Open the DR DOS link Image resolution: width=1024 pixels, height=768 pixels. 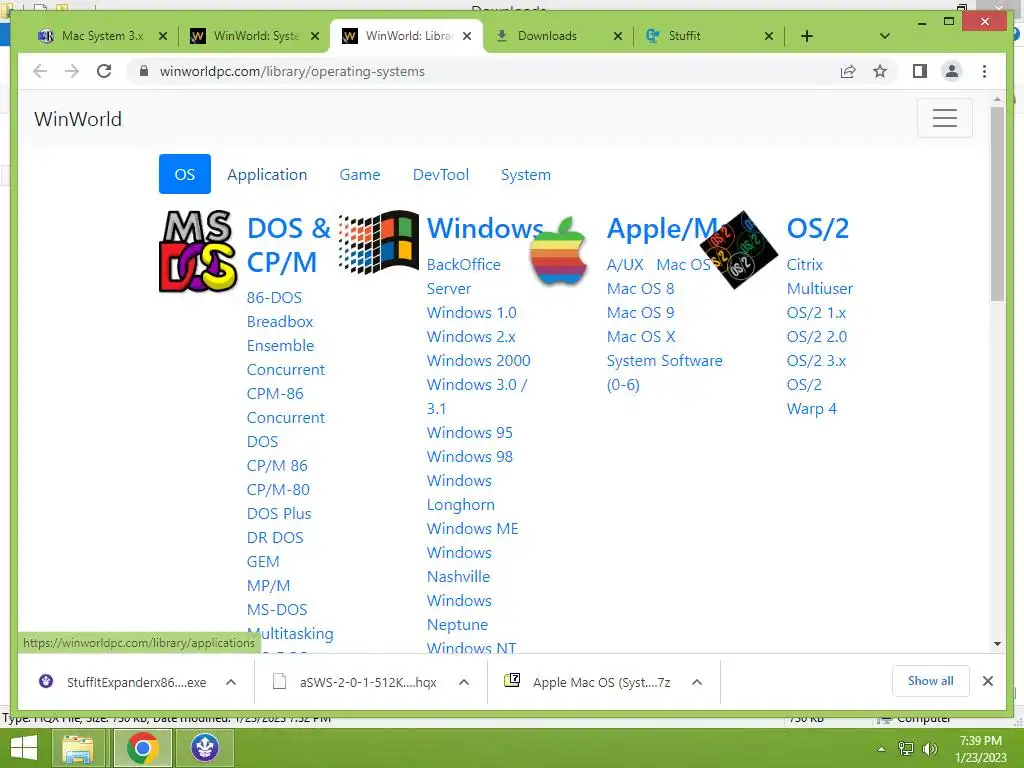tap(275, 537)
